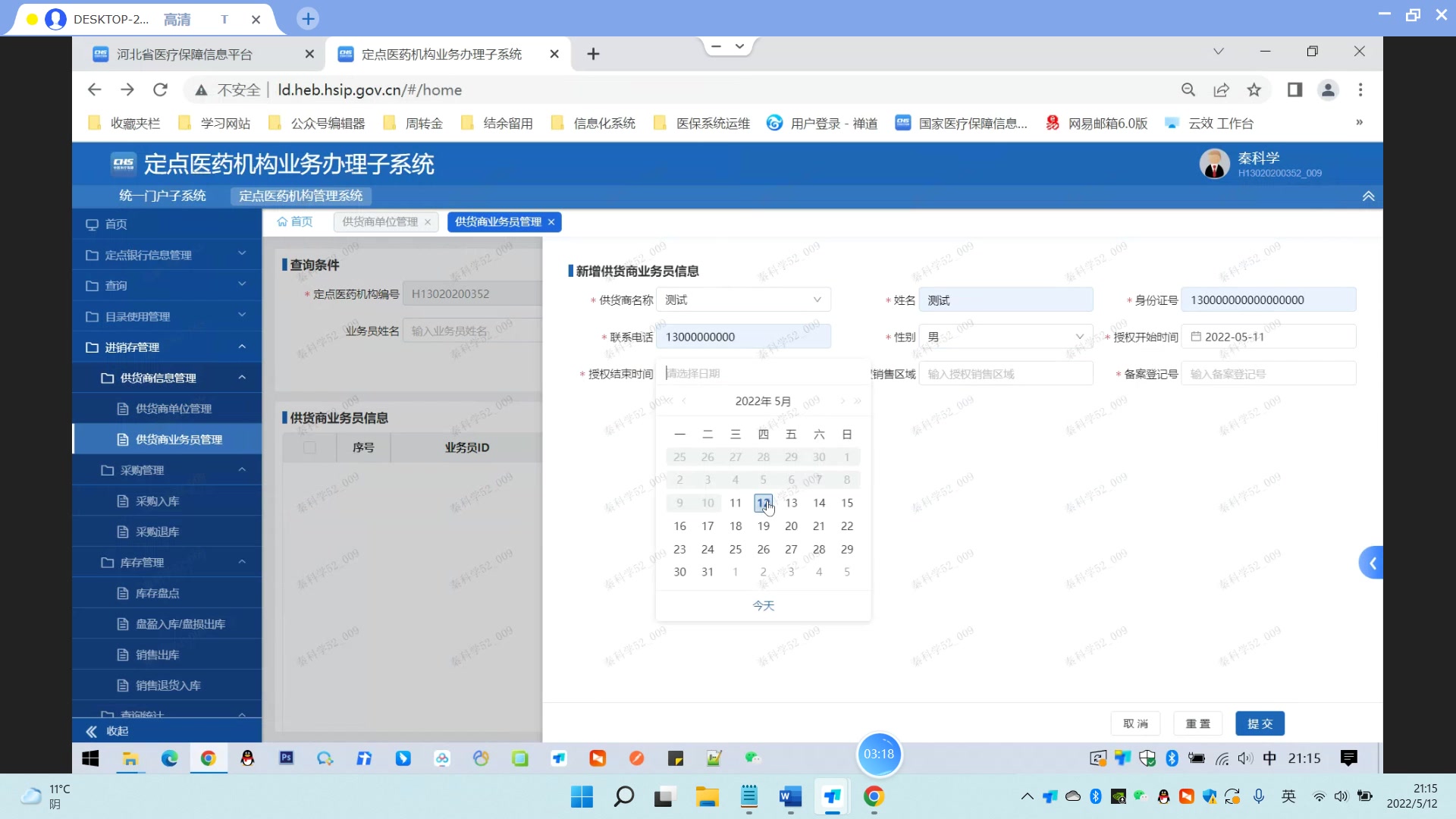Screen dimensions: 1456x819
Task: Click the 备案登记号 input field
Action: coord(1268,375)
